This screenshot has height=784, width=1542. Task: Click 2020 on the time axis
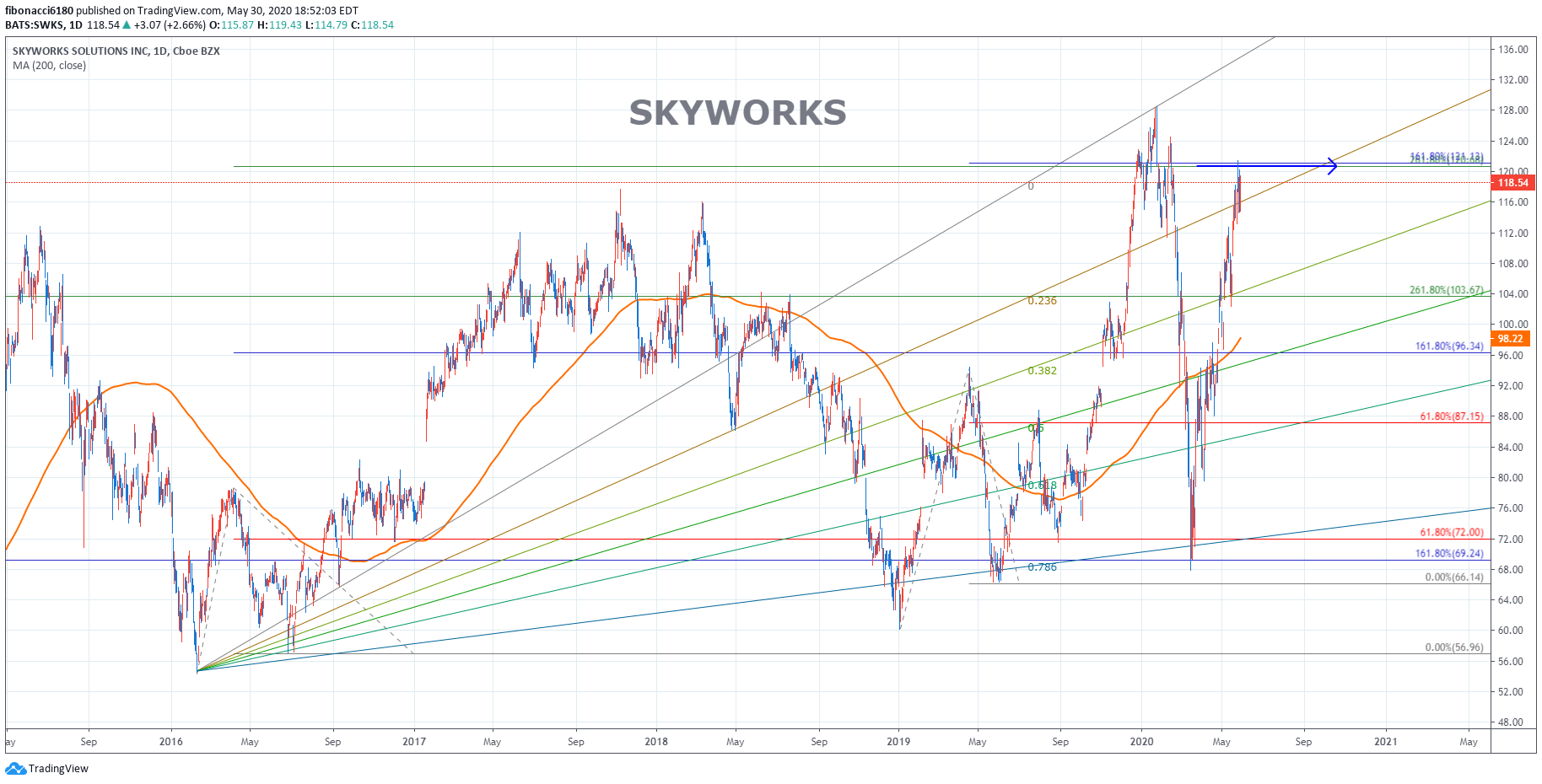pyautogui.click(x=1140, y=743)
